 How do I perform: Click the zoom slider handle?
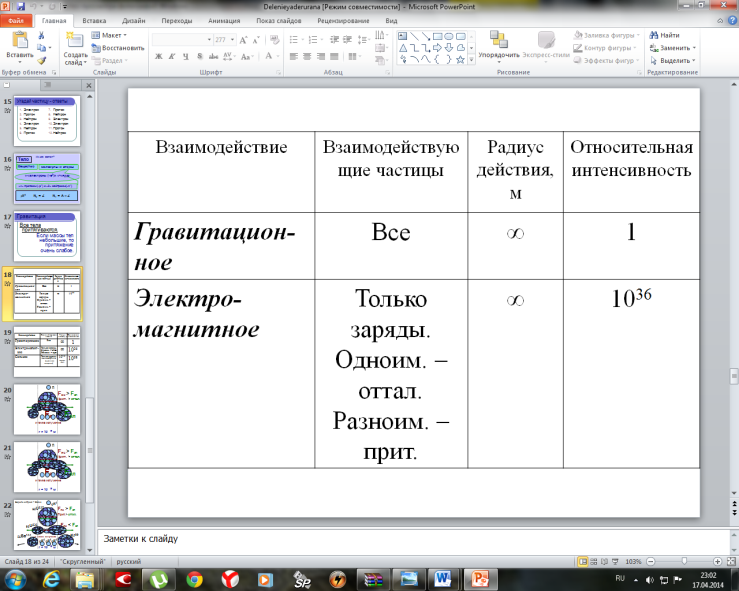[684, 561]
